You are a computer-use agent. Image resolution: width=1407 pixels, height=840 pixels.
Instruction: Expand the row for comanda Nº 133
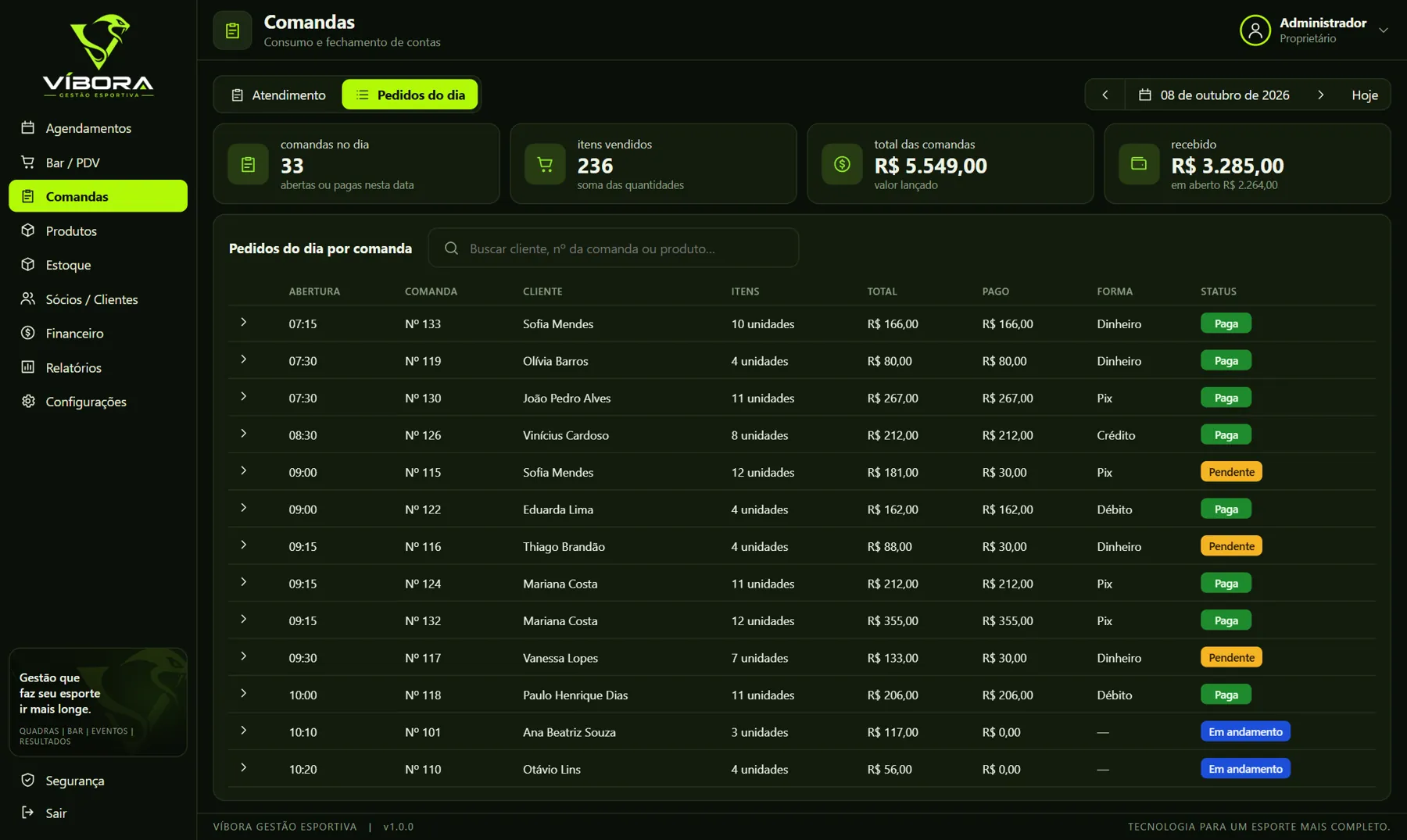click(x=244, y=322)
